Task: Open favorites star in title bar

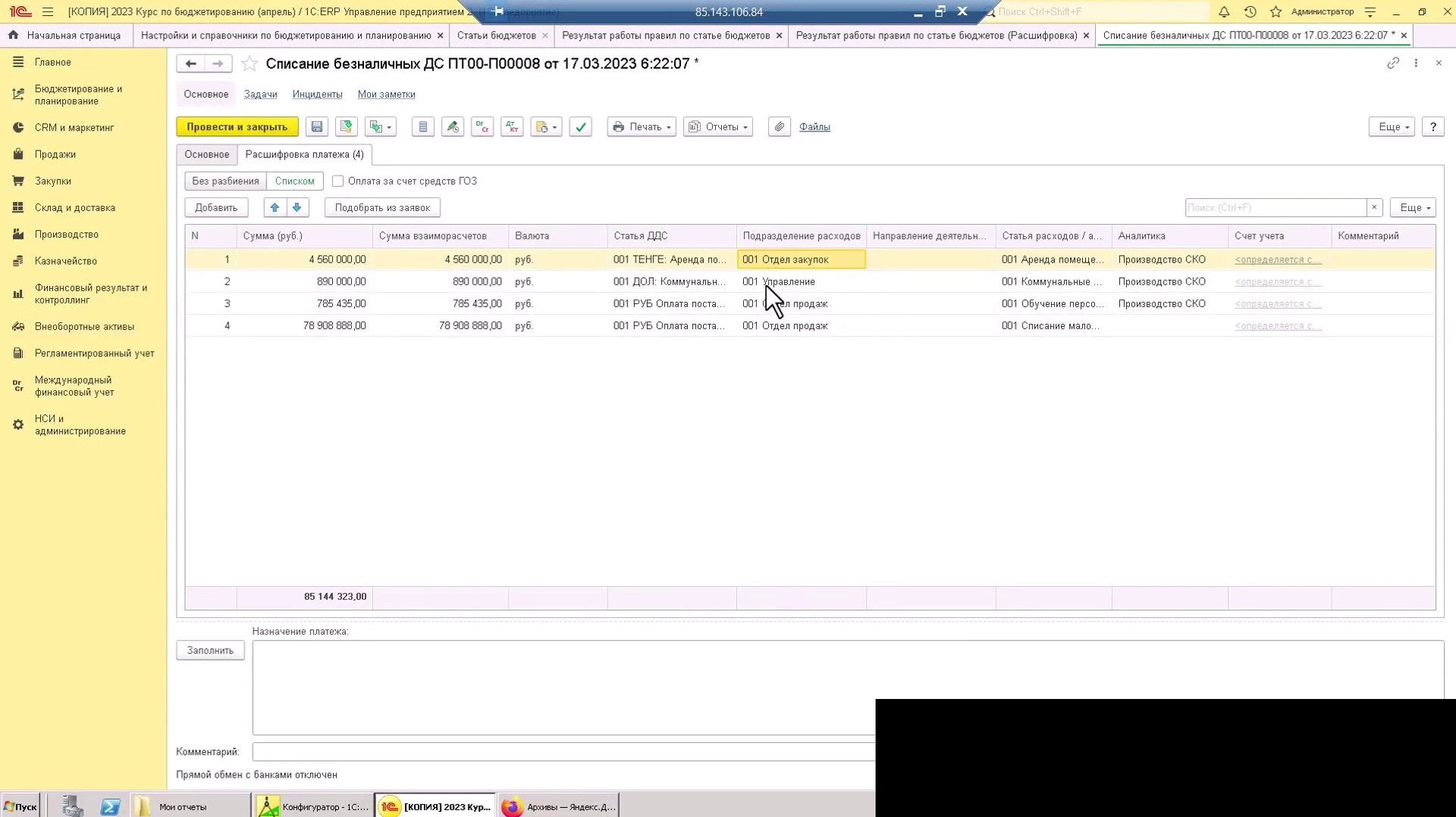Action: (1276, 11)
